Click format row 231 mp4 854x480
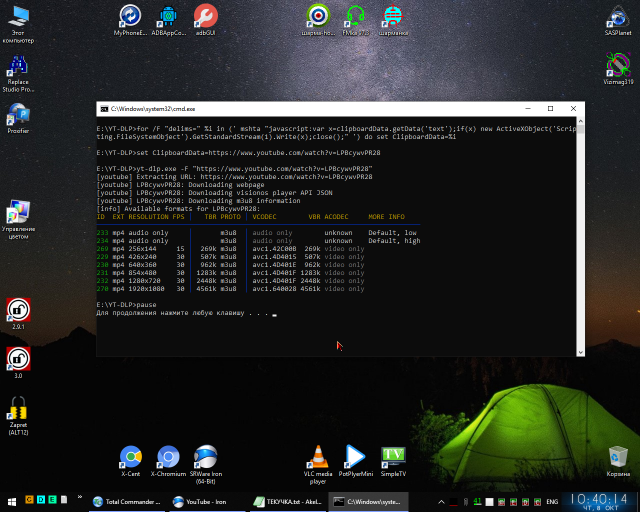 231,273
